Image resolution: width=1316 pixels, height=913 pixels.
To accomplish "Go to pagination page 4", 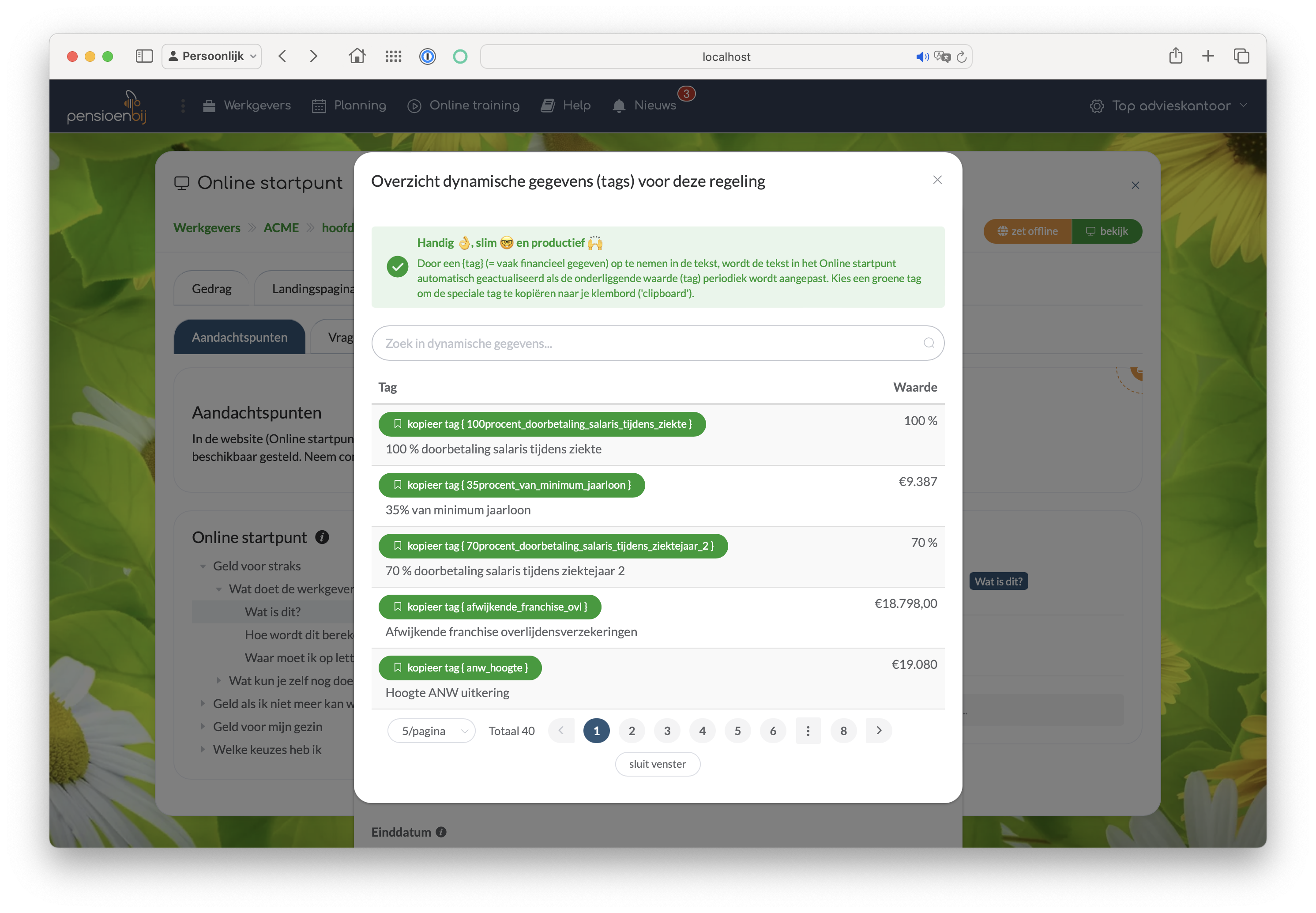I will (703, 731).
